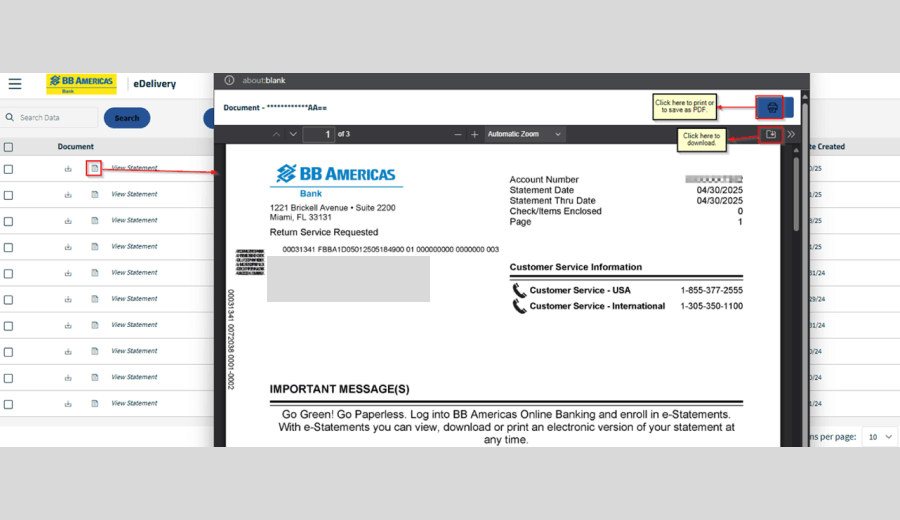Viewport: 900px width, 520px height.
Task: Click the Document column header
Action: [75, 147]
